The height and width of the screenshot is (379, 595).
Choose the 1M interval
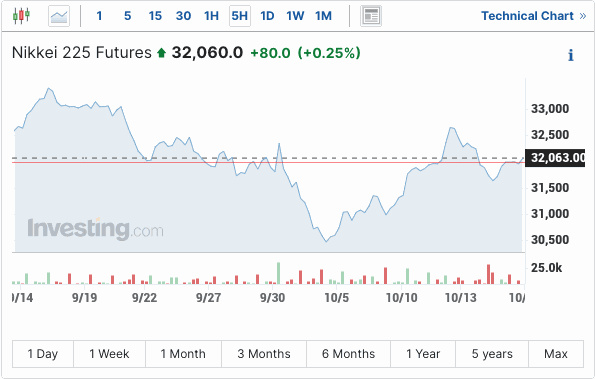coord(323,16)
